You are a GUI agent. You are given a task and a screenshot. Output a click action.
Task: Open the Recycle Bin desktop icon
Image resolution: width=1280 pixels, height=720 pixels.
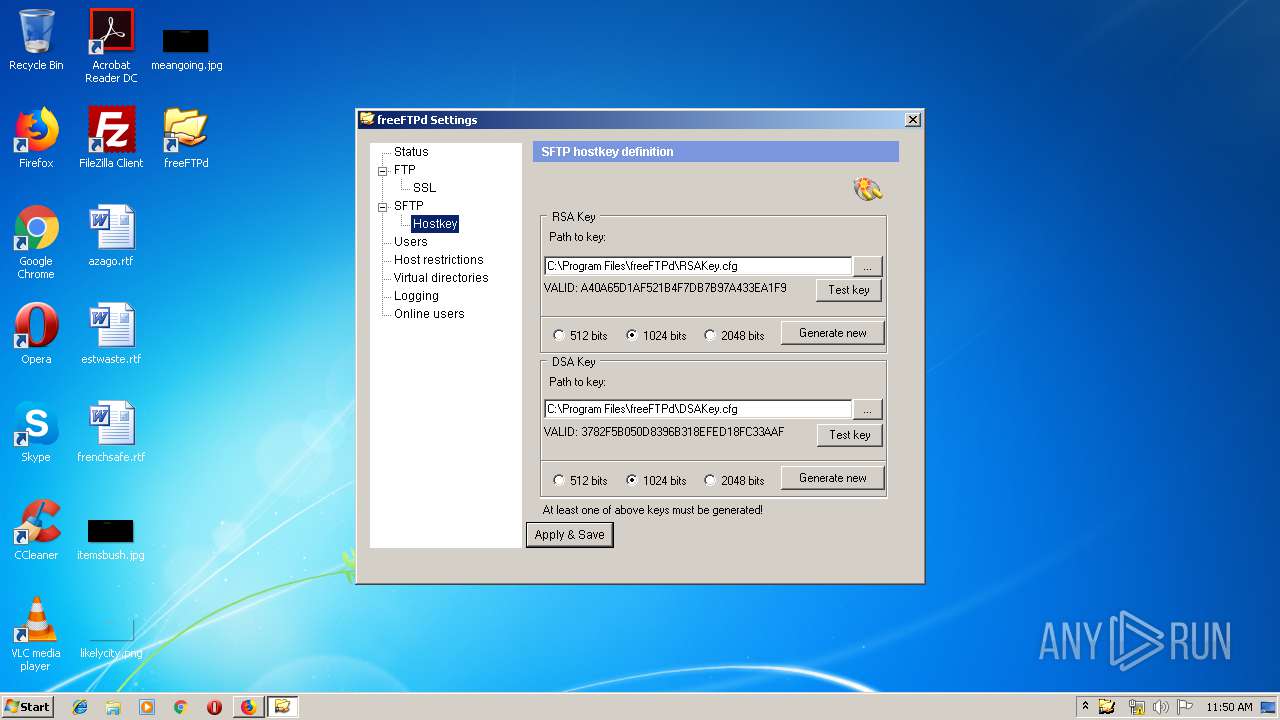pyautogui.click(x=36, y=42)
